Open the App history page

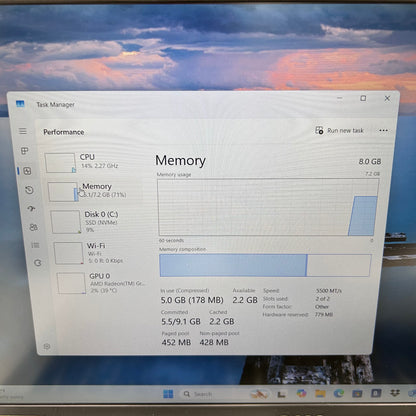coord(29,190)
